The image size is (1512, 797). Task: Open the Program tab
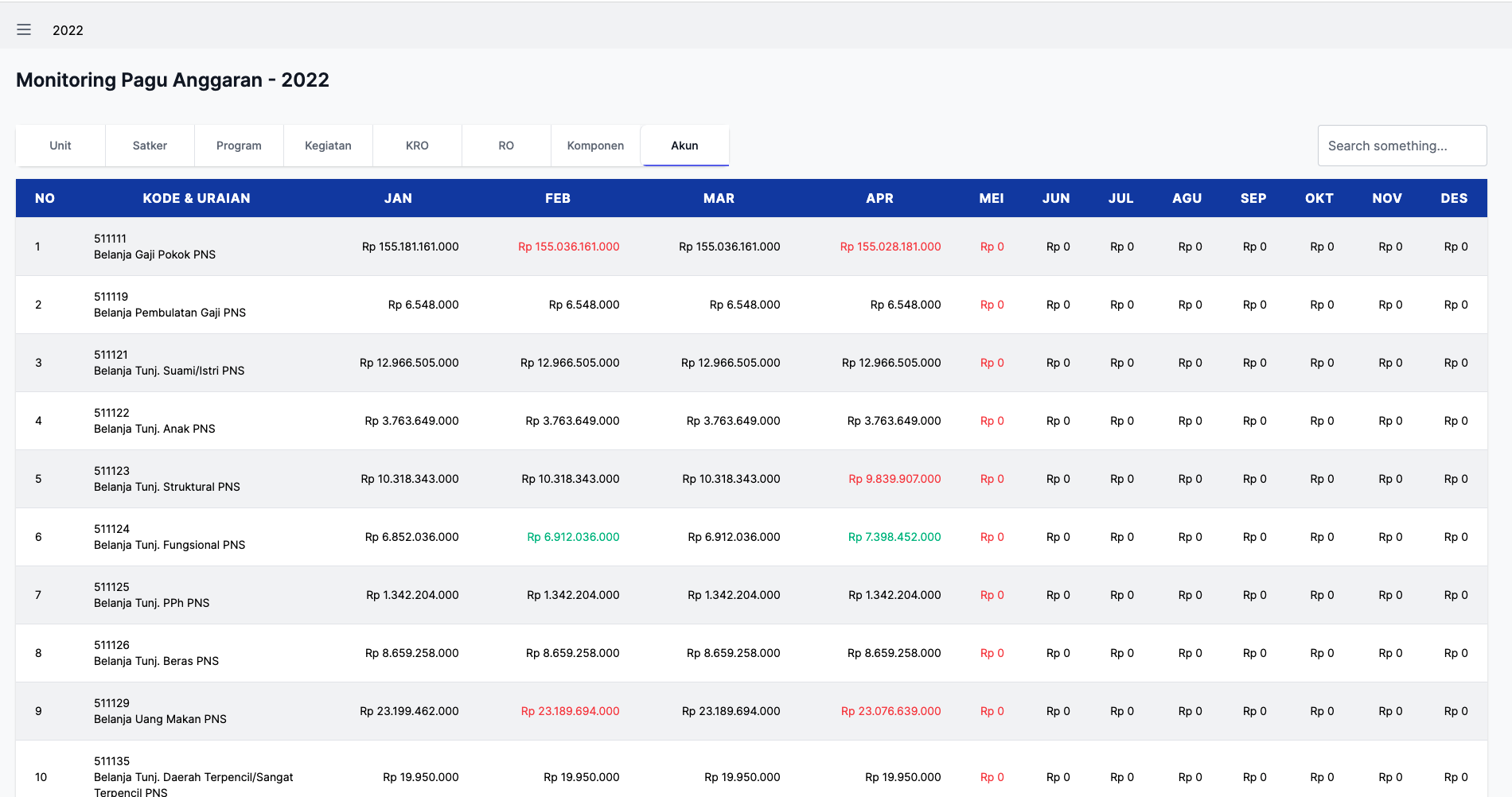[239, 146]
